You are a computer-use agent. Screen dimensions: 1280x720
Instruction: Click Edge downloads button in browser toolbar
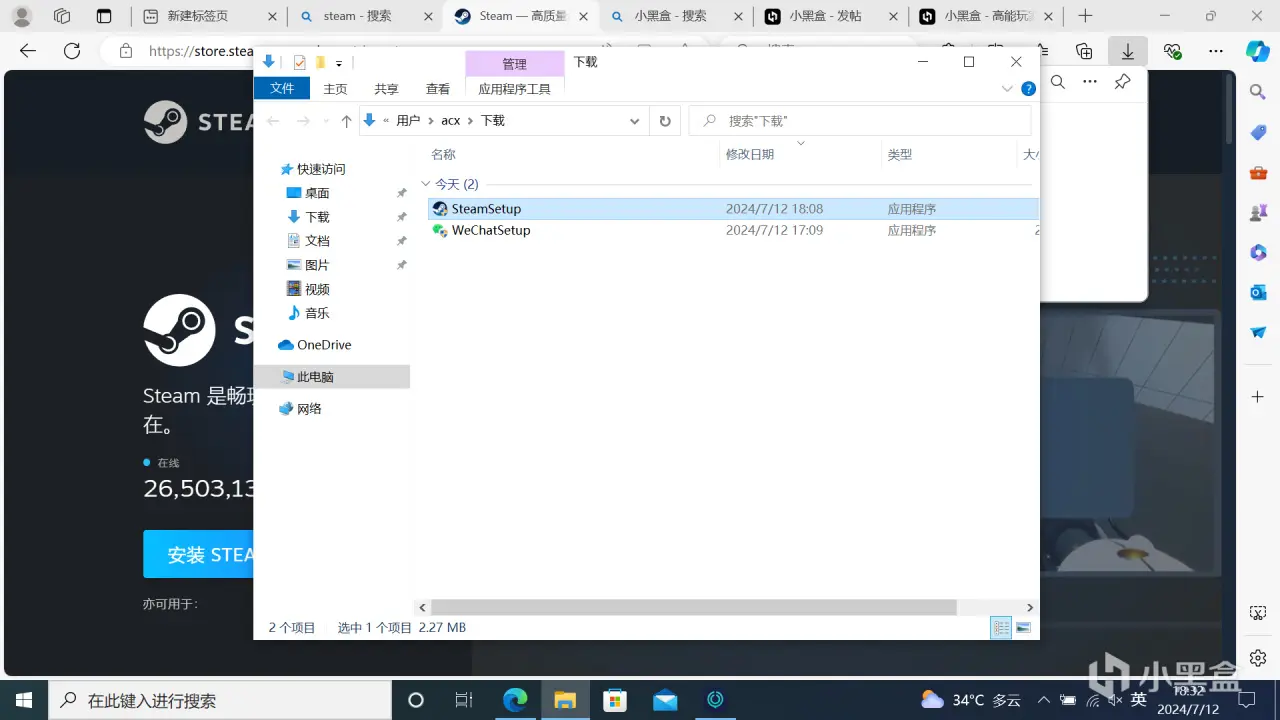pyautogui.click(x=1128, y=51)
